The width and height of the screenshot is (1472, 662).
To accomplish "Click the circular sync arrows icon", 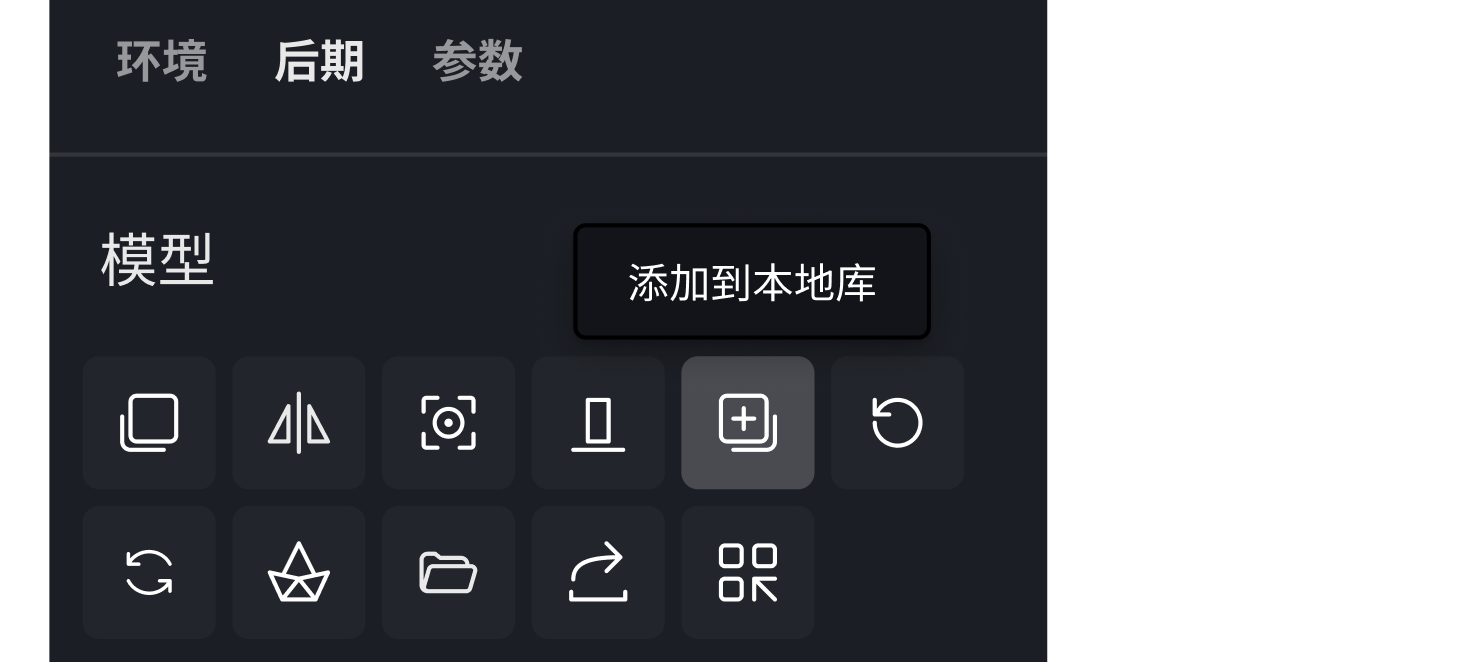I will (149, 572).
